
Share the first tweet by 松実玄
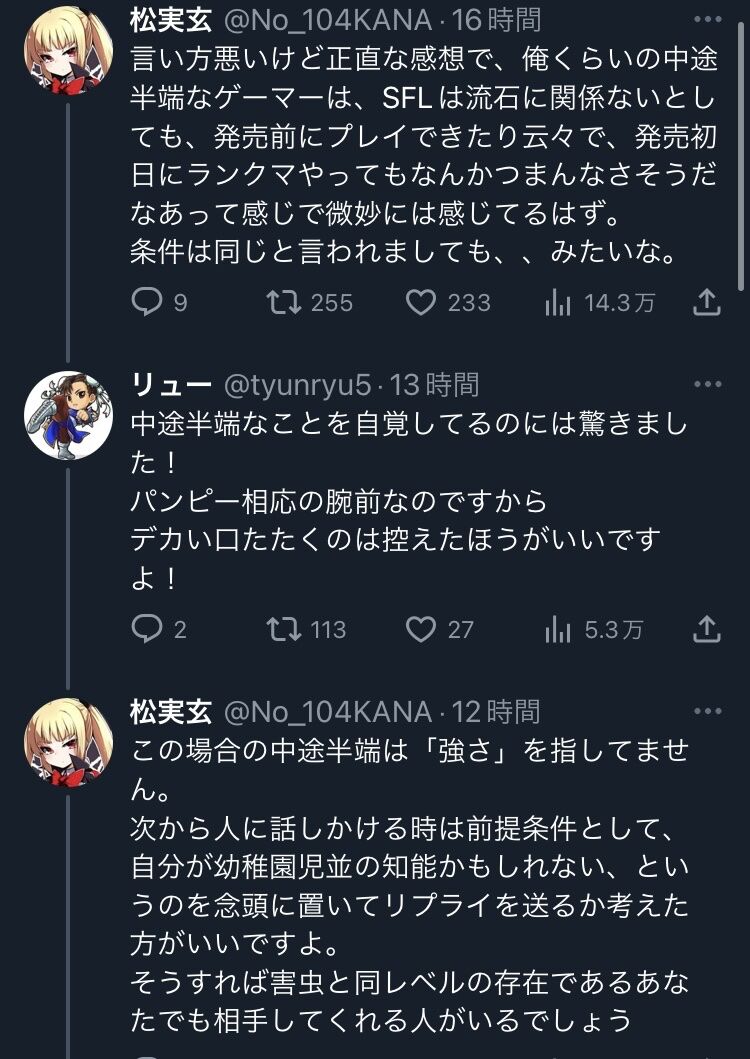click(706, 302)
